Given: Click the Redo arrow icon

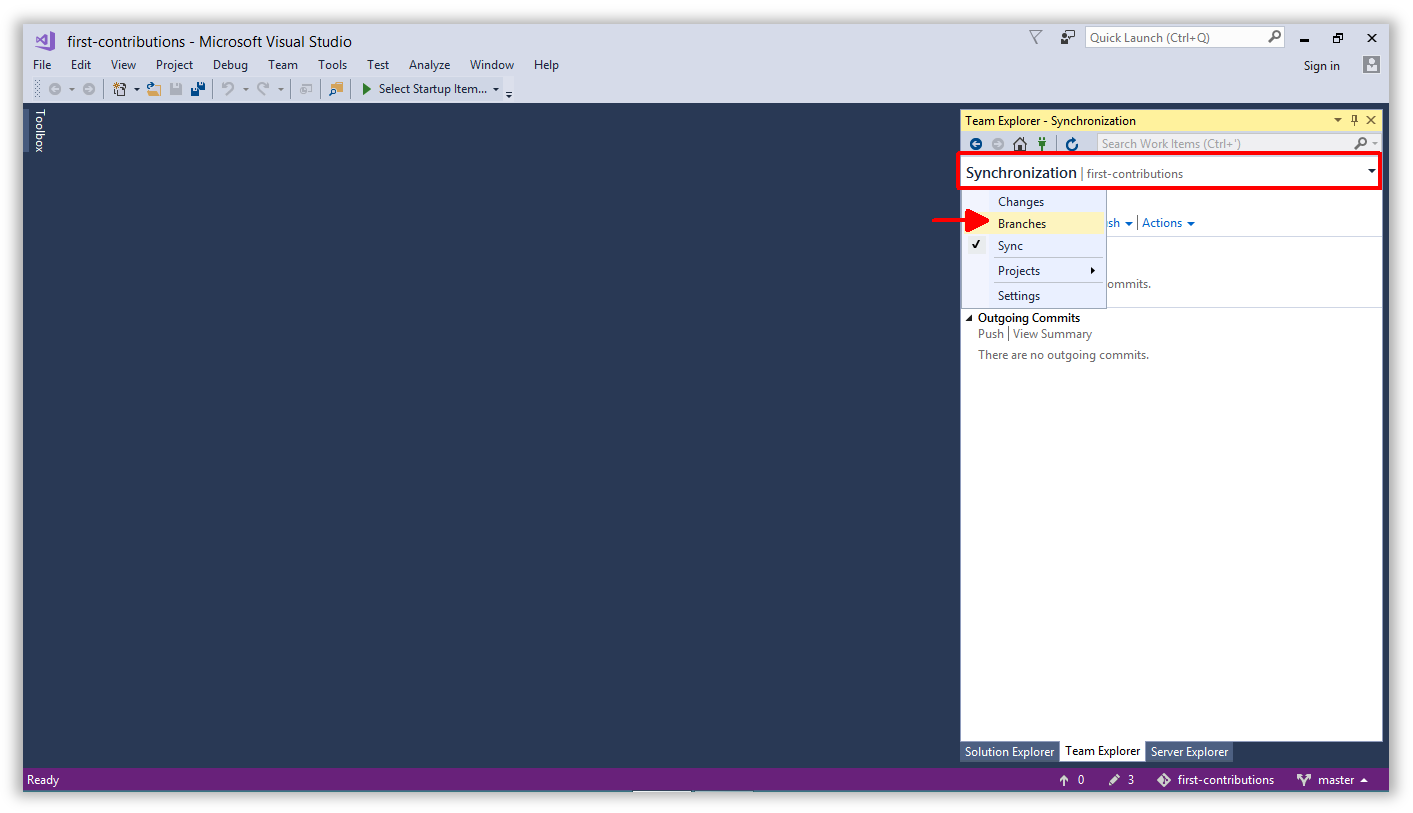Looking at the screenshot, I should click(263, 89).
